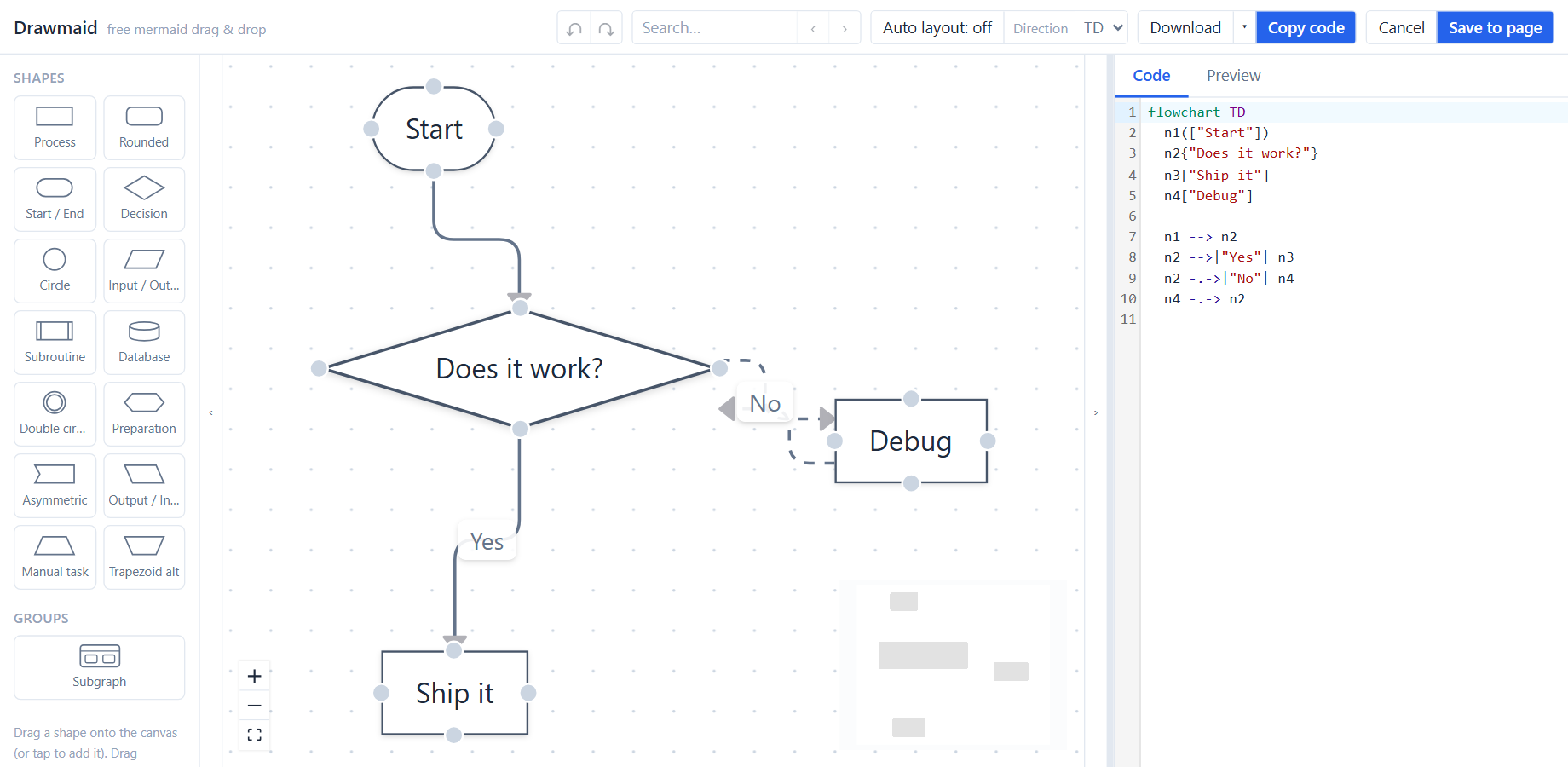
Task: Select the Debug node on canvas
Action: (911, 441)
